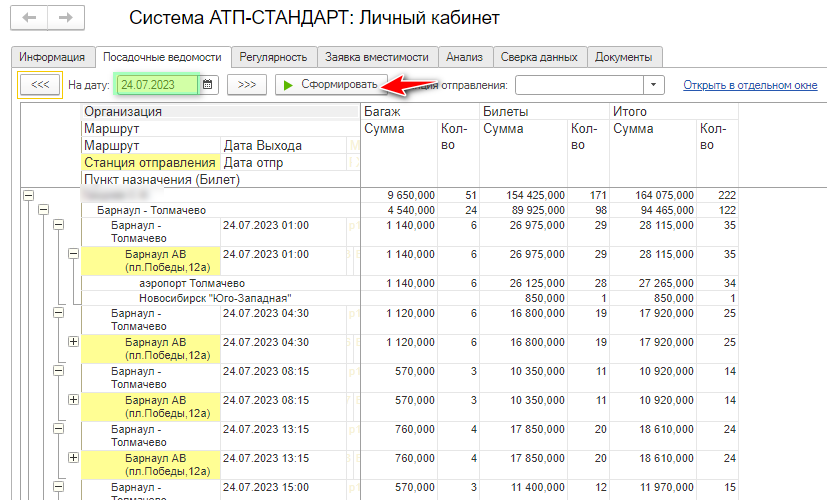This screenshot has height=500, width=827.
Task: Click the date input field
Action: 156,85
